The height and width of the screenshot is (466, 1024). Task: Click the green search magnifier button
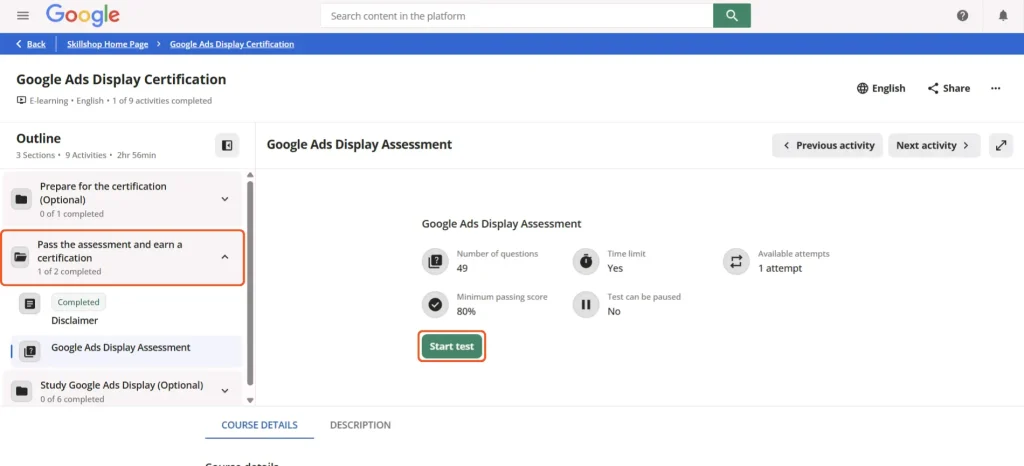[731, 16]
